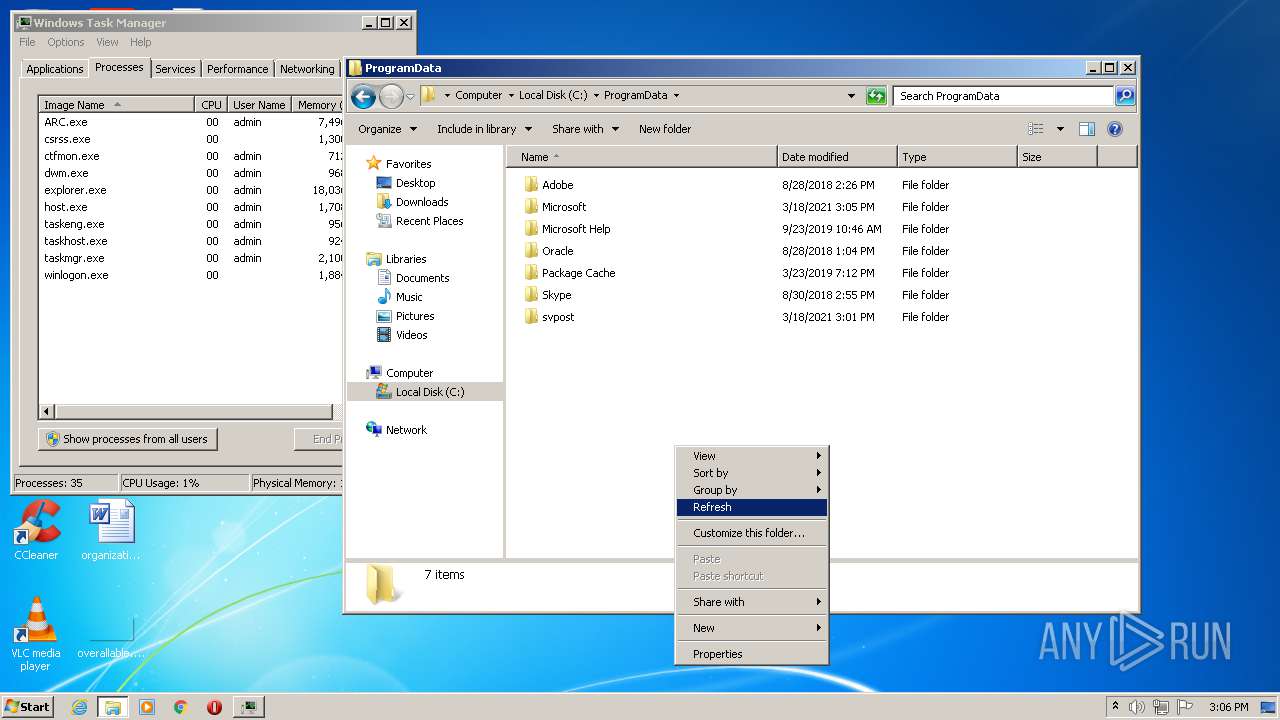The height and width of the screenshot is (720, 1280).
Task: Open the recent pages dropdown next to Forward
Action: (410, 97)
